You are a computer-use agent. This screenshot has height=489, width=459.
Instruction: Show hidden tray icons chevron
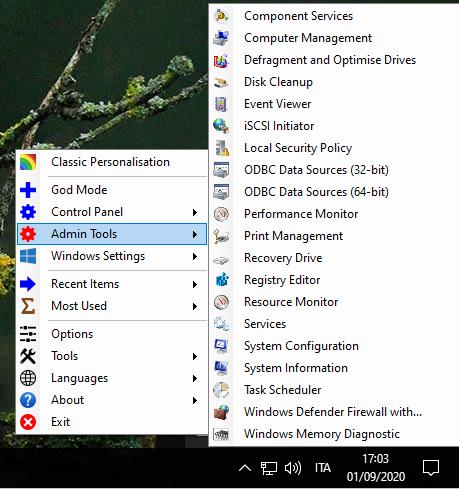pos(245,468)
